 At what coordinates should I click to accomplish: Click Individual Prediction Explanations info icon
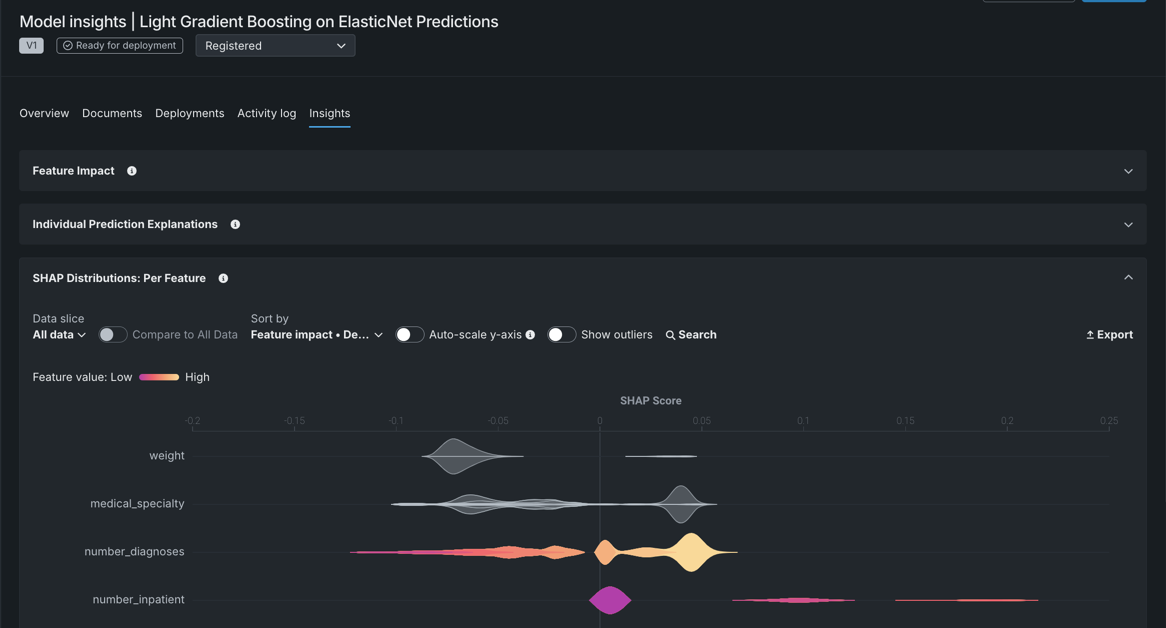point(235,225)
